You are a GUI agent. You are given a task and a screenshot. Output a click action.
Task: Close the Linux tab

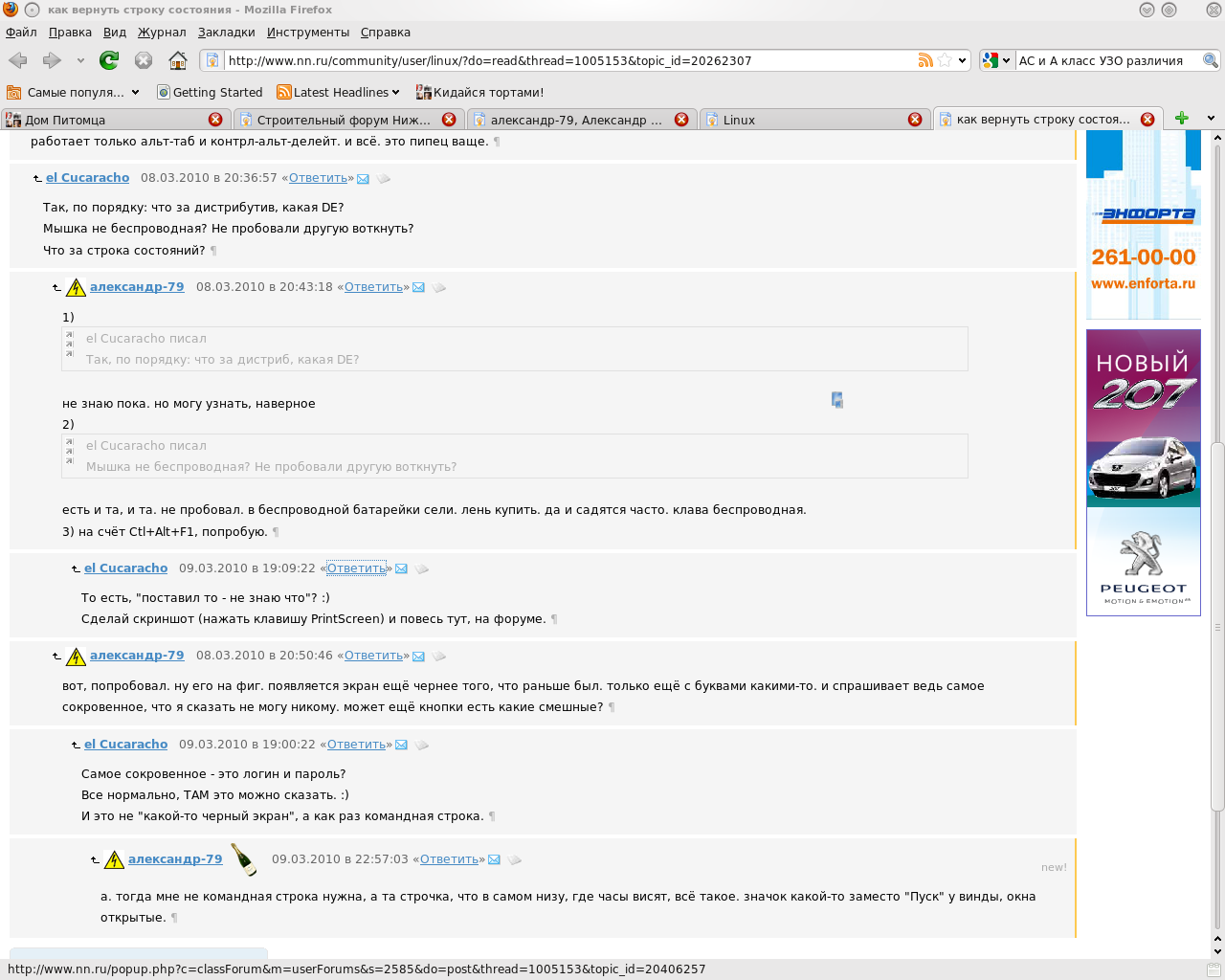click(915, 120)
